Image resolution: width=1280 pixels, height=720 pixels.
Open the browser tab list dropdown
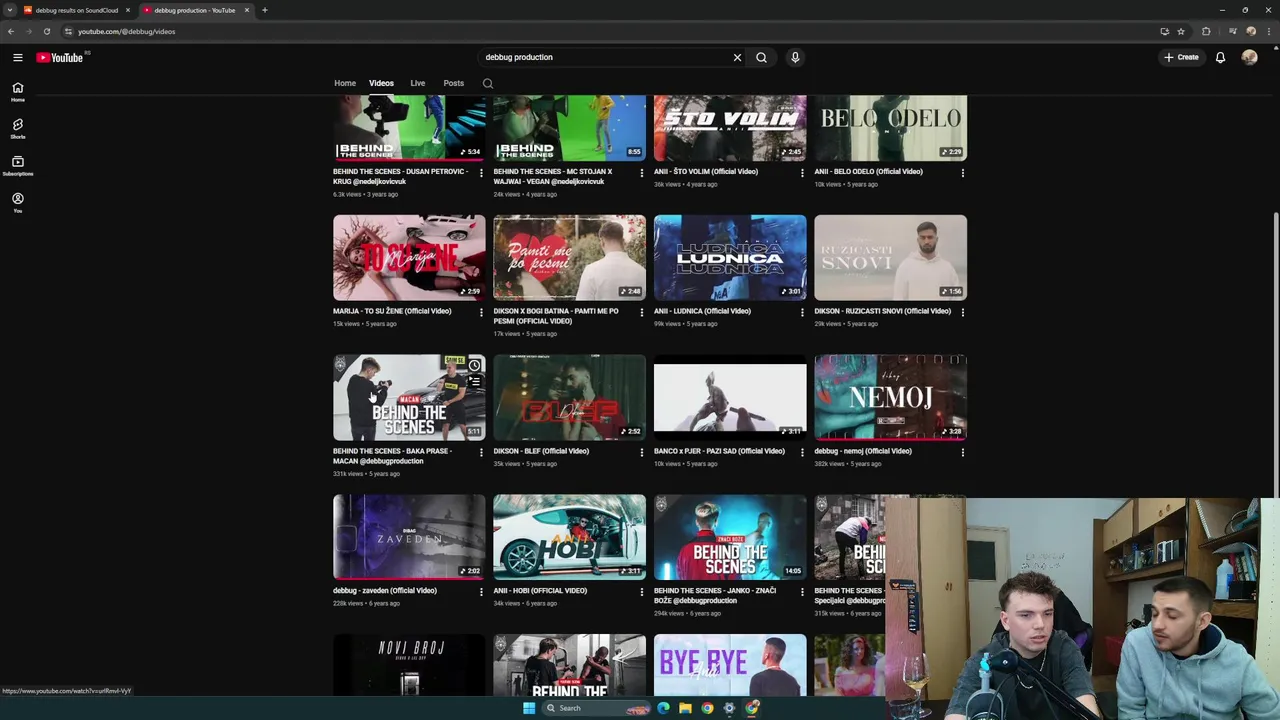(x=10, y=10)
